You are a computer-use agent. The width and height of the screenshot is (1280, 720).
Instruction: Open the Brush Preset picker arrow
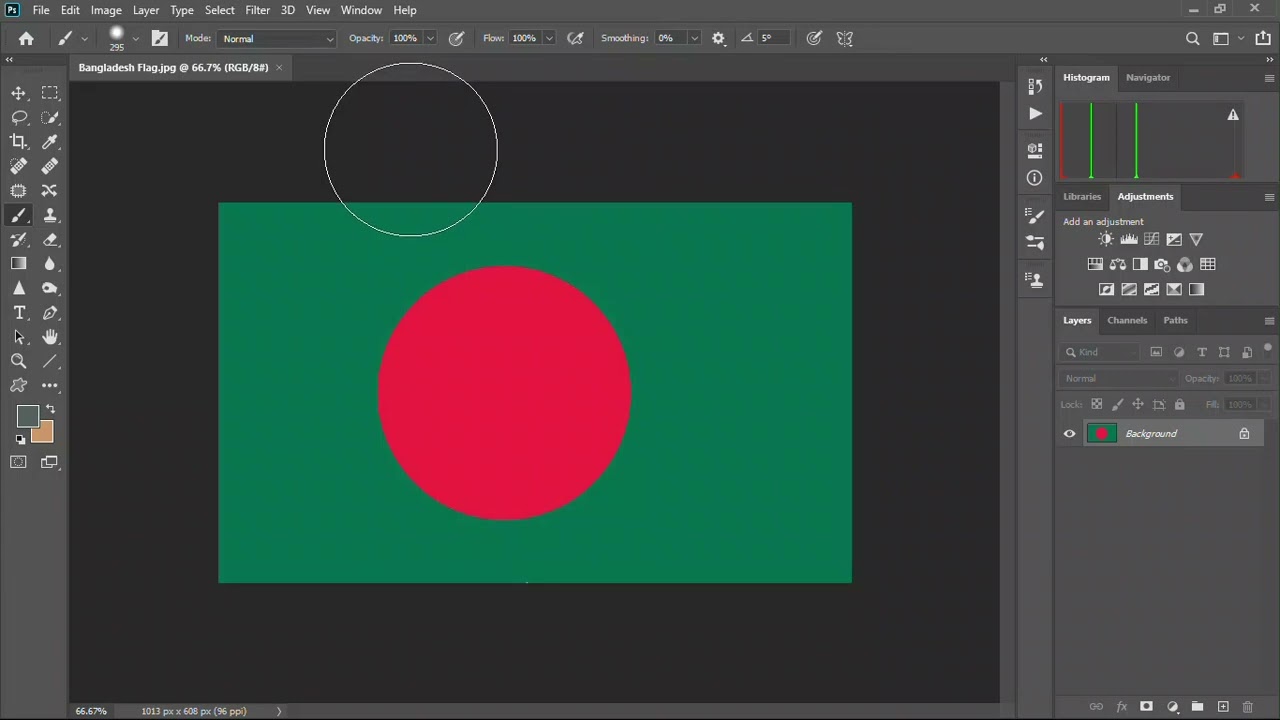pos(135,39)
